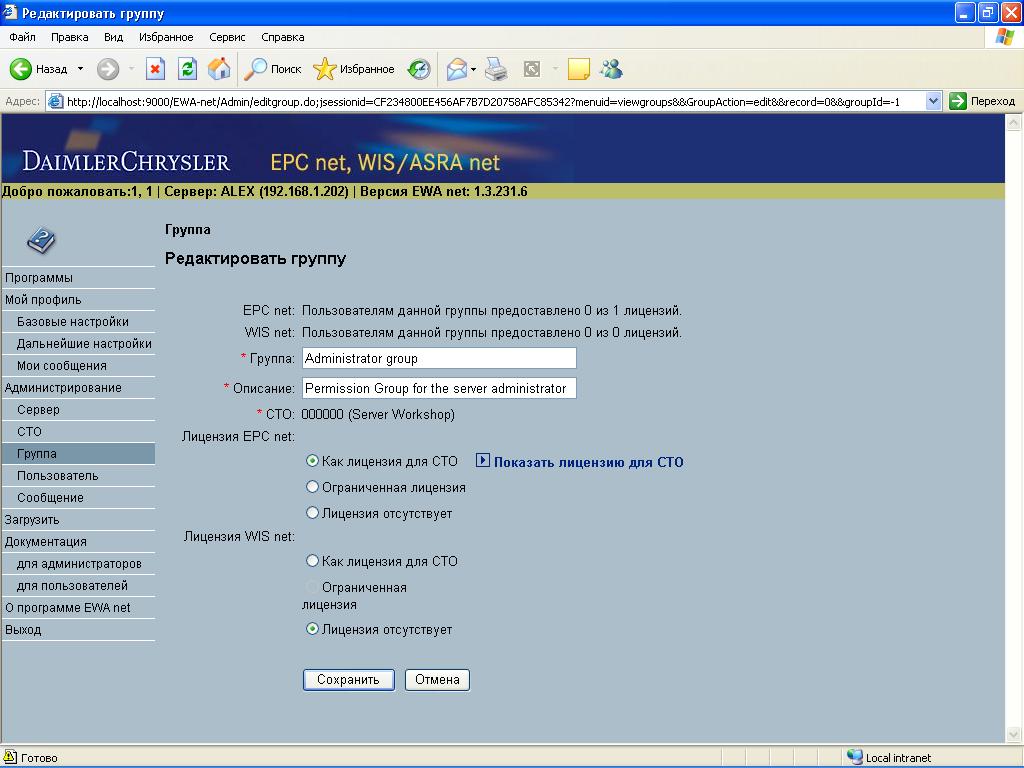Open the Сервис menu
The image size is (1024, 768).
tap(227, 37)
